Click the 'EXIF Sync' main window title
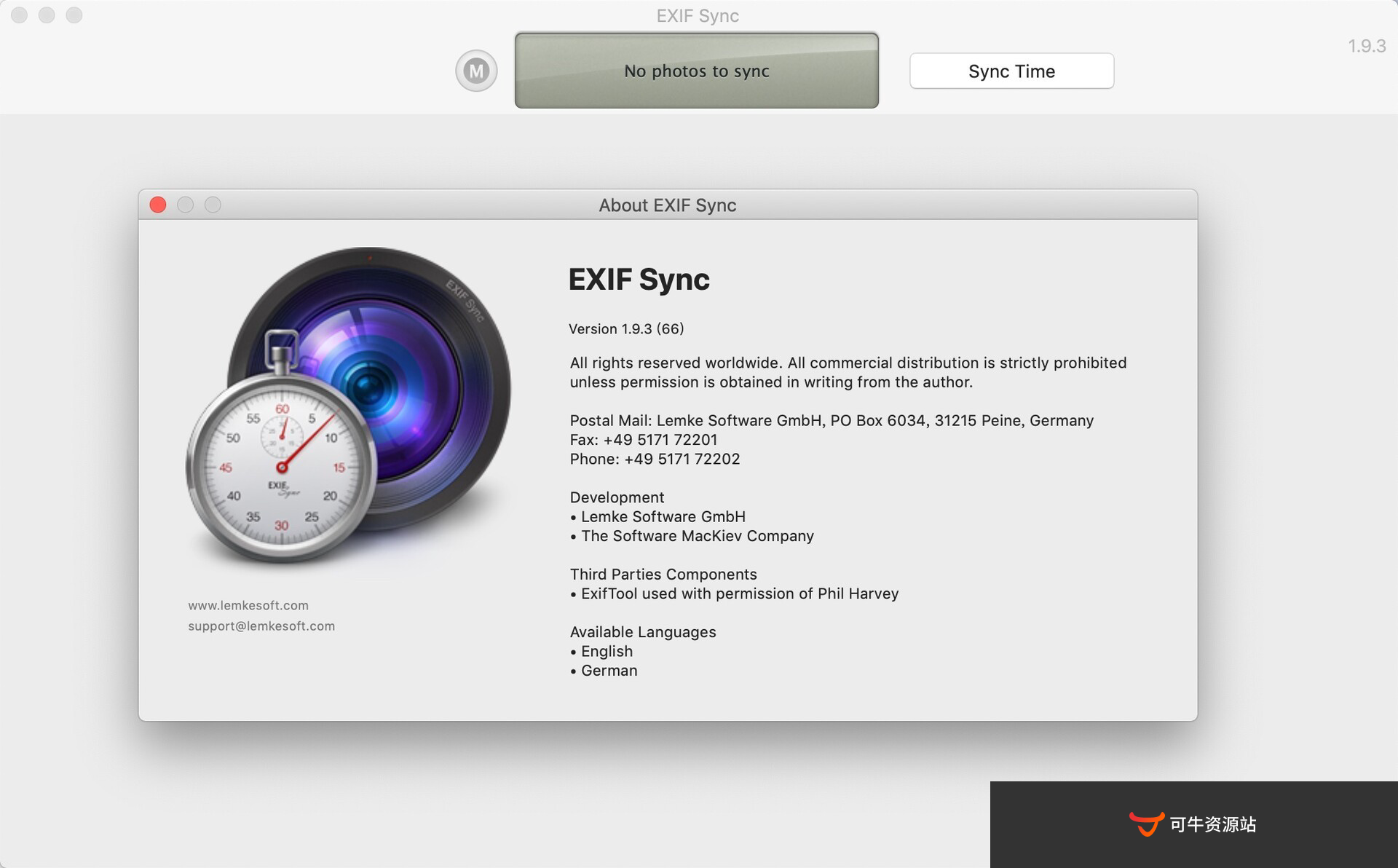The width and height of the screenshot is (1398, 868). click(x=698, y=15)
